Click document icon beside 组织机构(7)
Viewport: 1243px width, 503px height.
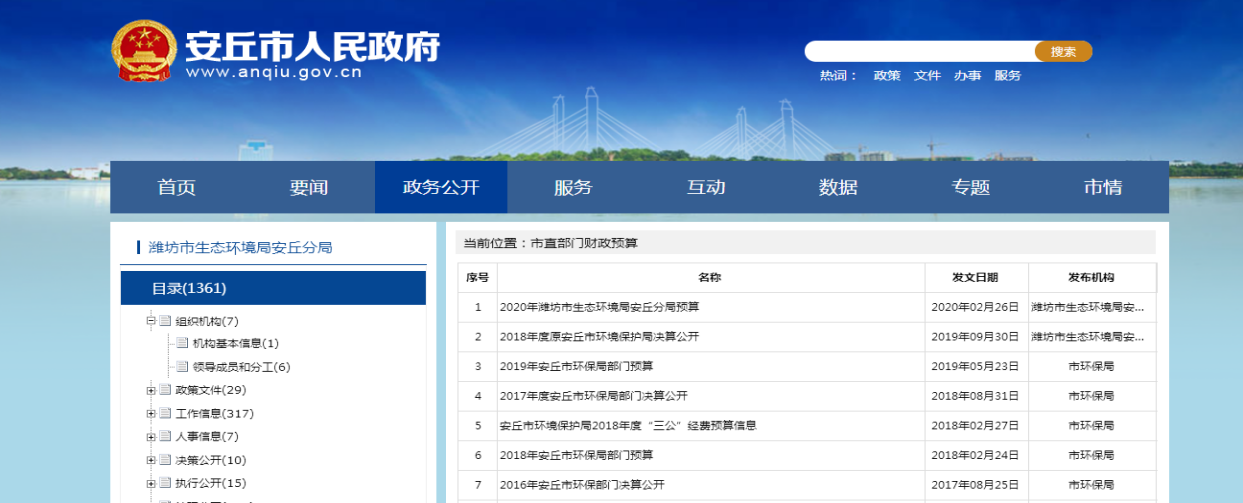tap(165, 321)
